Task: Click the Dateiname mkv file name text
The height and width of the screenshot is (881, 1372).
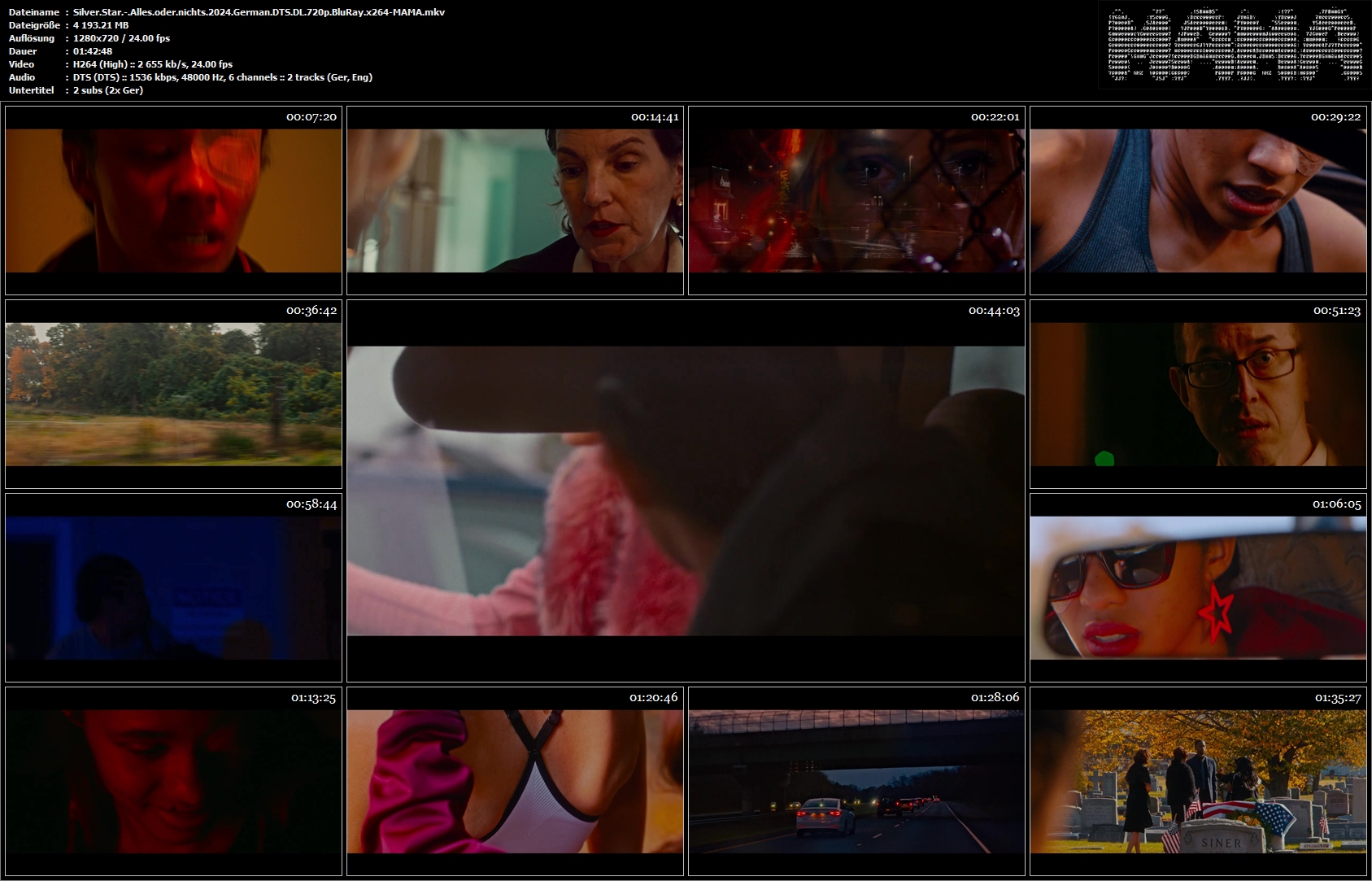Action: (259, 12)
